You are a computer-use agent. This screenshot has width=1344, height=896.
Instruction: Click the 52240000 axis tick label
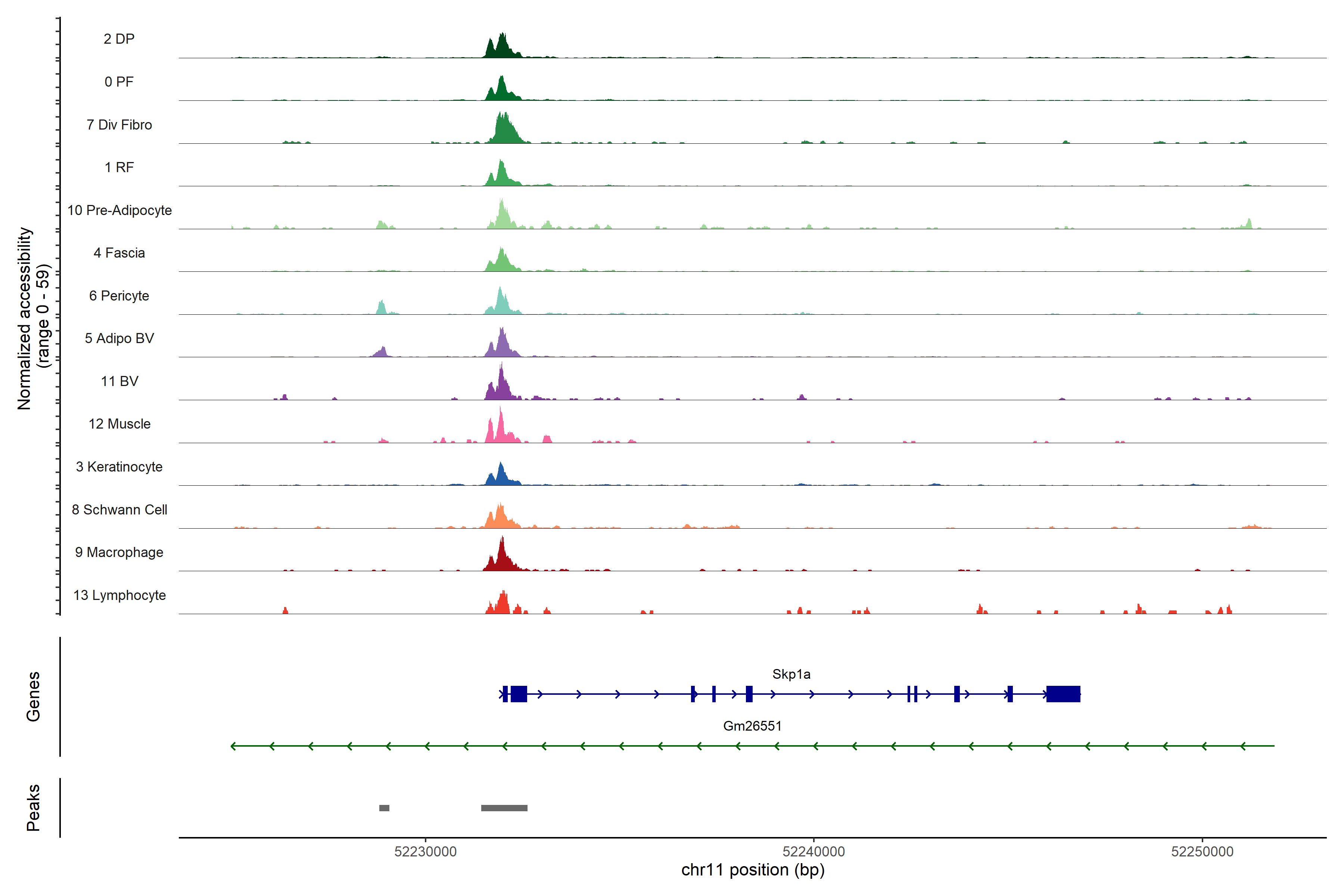(813, 852)
